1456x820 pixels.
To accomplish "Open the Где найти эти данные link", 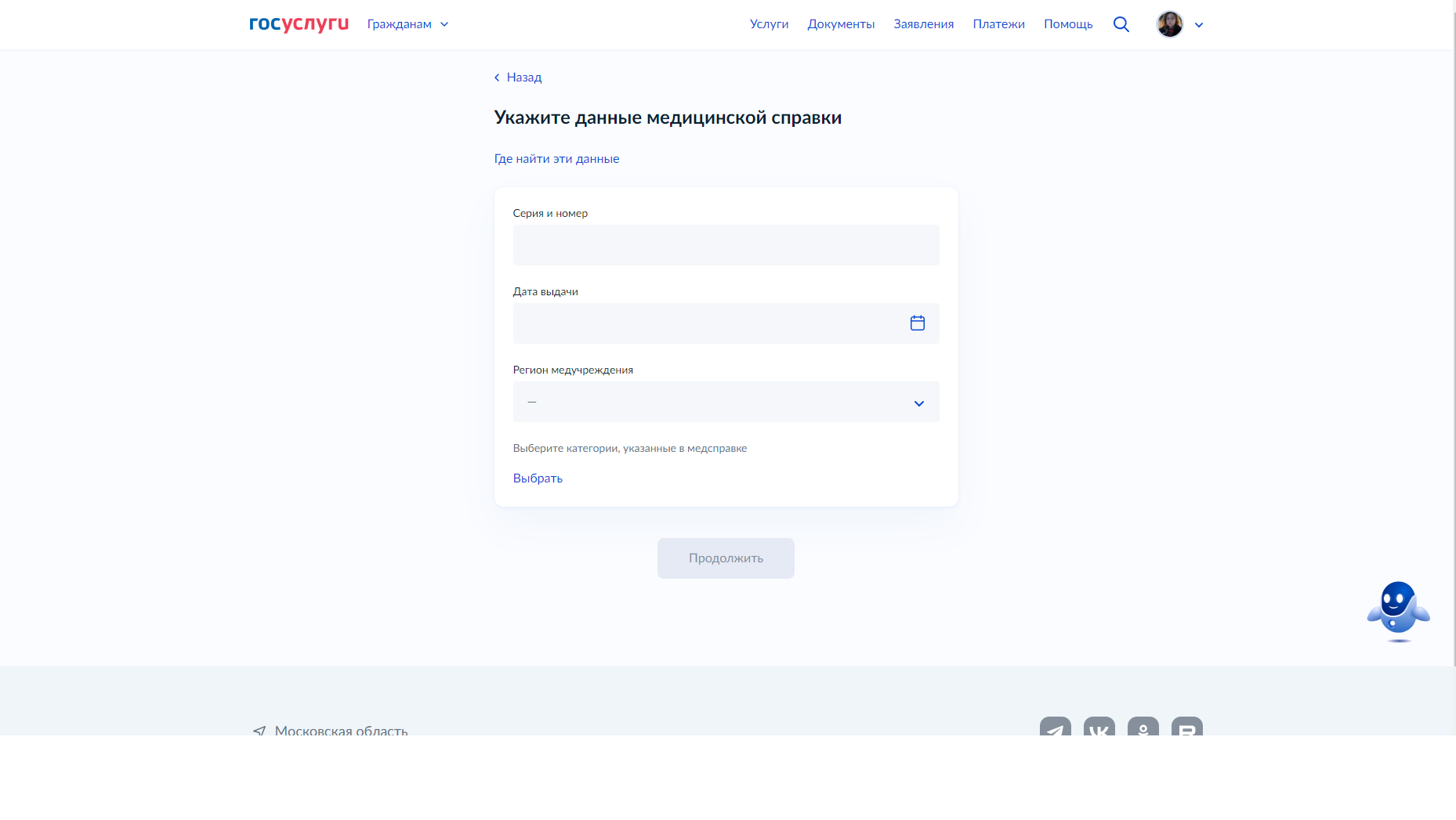I will point(556,159).
